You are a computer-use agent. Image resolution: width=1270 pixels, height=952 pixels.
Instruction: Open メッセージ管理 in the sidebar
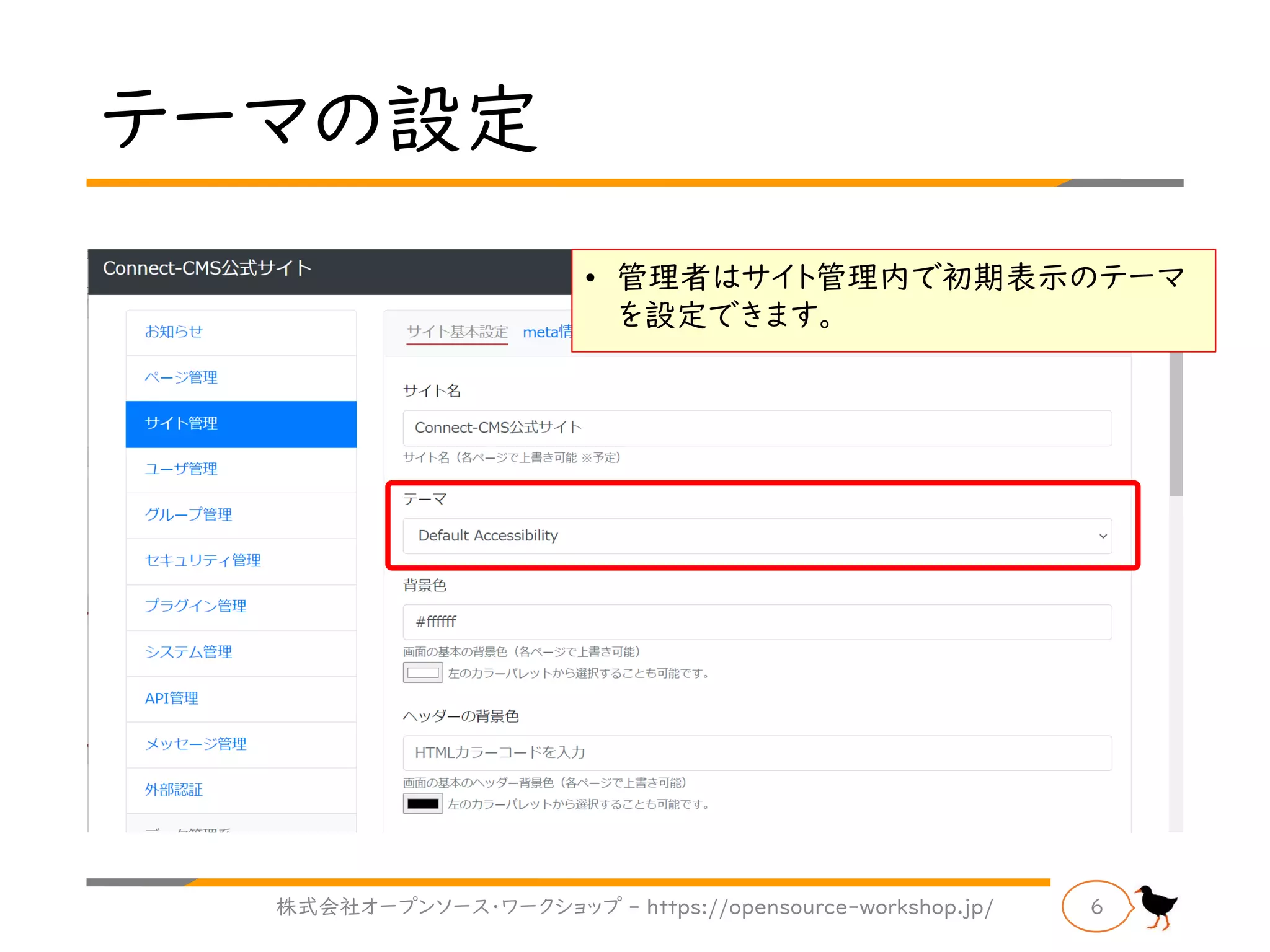(241, 745)
